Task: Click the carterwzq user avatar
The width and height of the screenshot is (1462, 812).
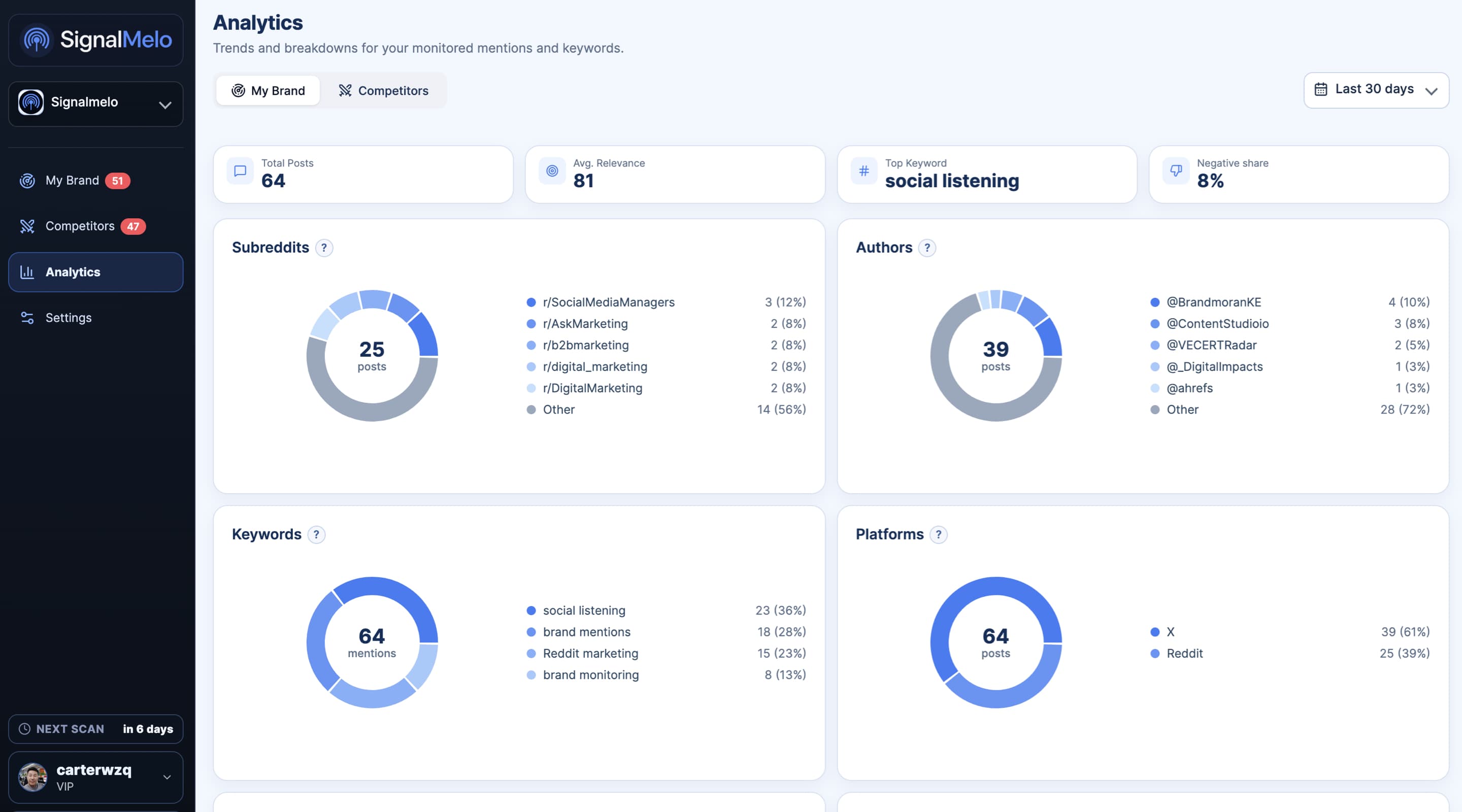Action: coord(32,777)
